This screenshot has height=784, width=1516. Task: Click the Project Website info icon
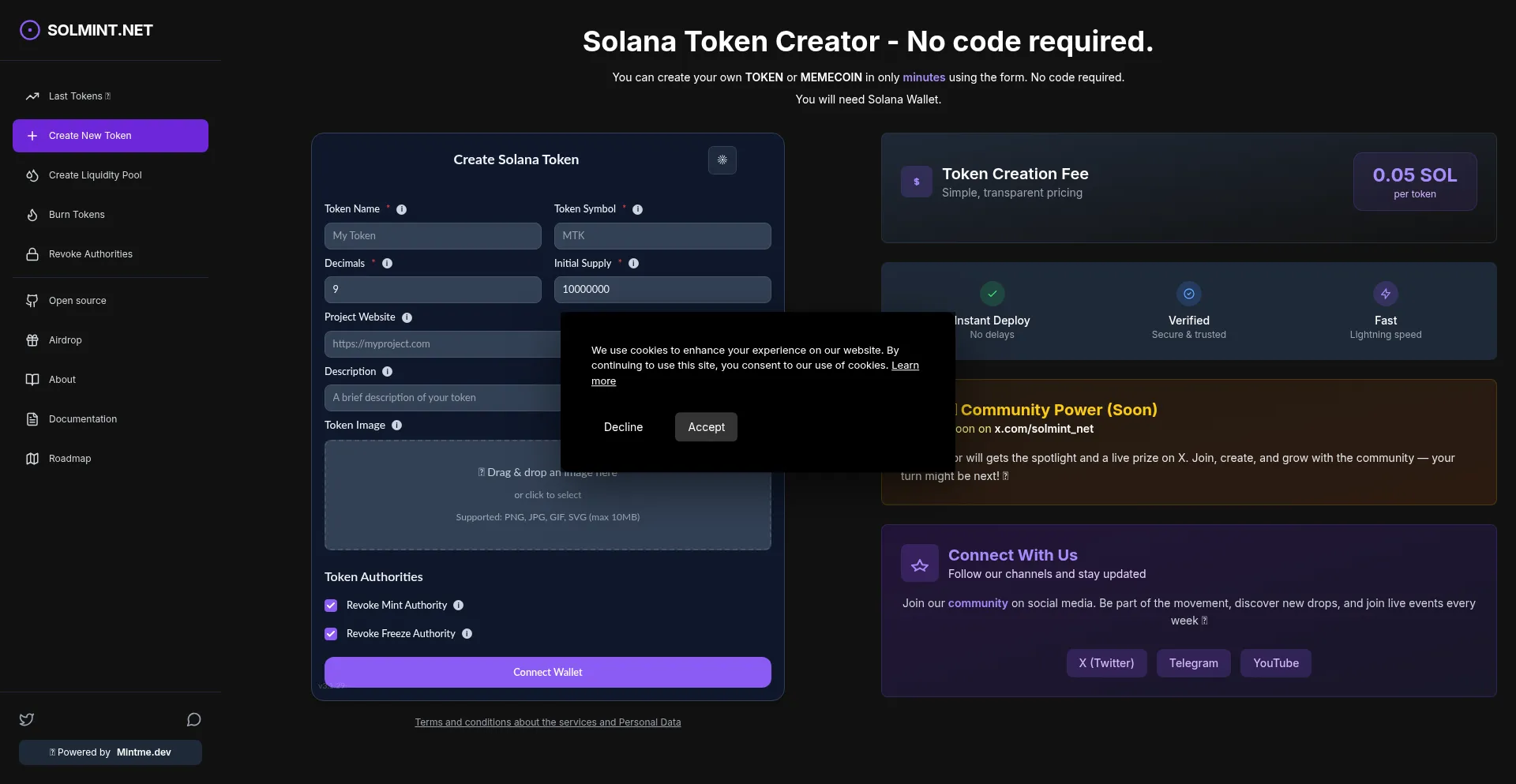tap(407, 317)
